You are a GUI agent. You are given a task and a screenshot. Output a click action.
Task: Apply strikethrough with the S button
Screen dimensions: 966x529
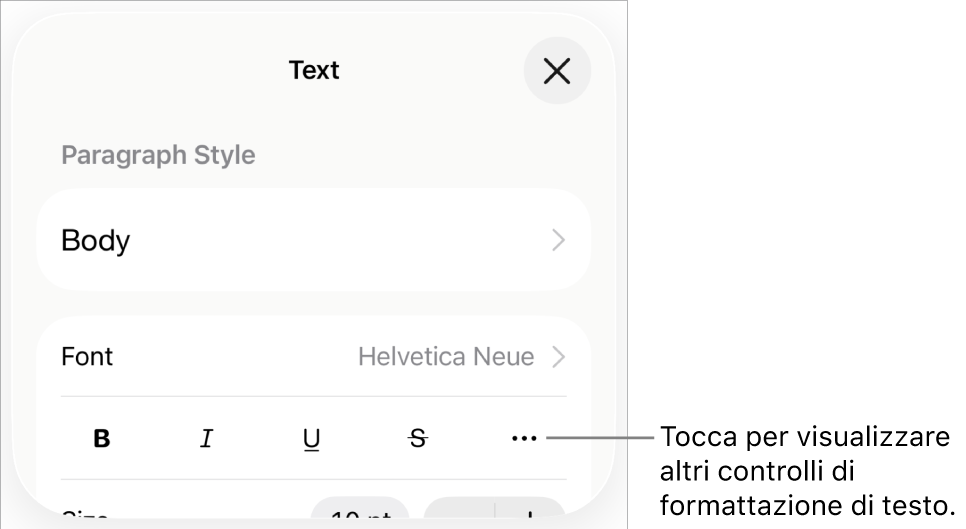click(x=418, y=438)
